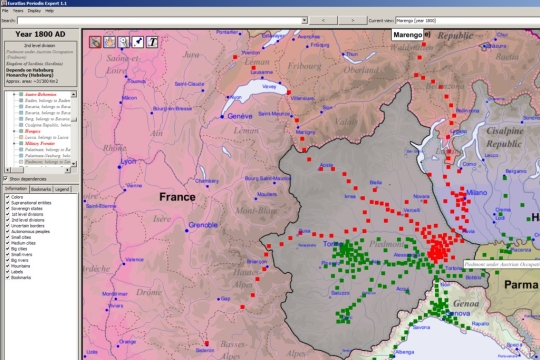Switch to the Legend tab
Image resolution: width=540 pixels, height=360 pixels.
62,189
